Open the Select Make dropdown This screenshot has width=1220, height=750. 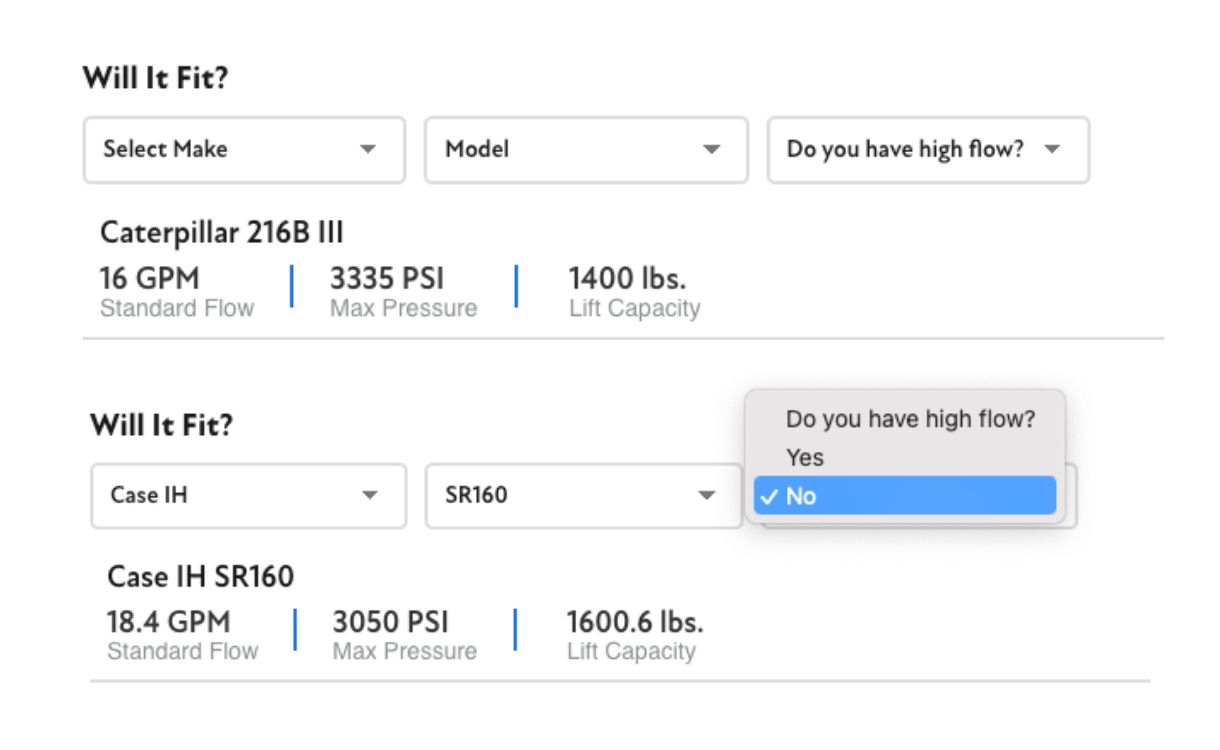coord(244,150)
